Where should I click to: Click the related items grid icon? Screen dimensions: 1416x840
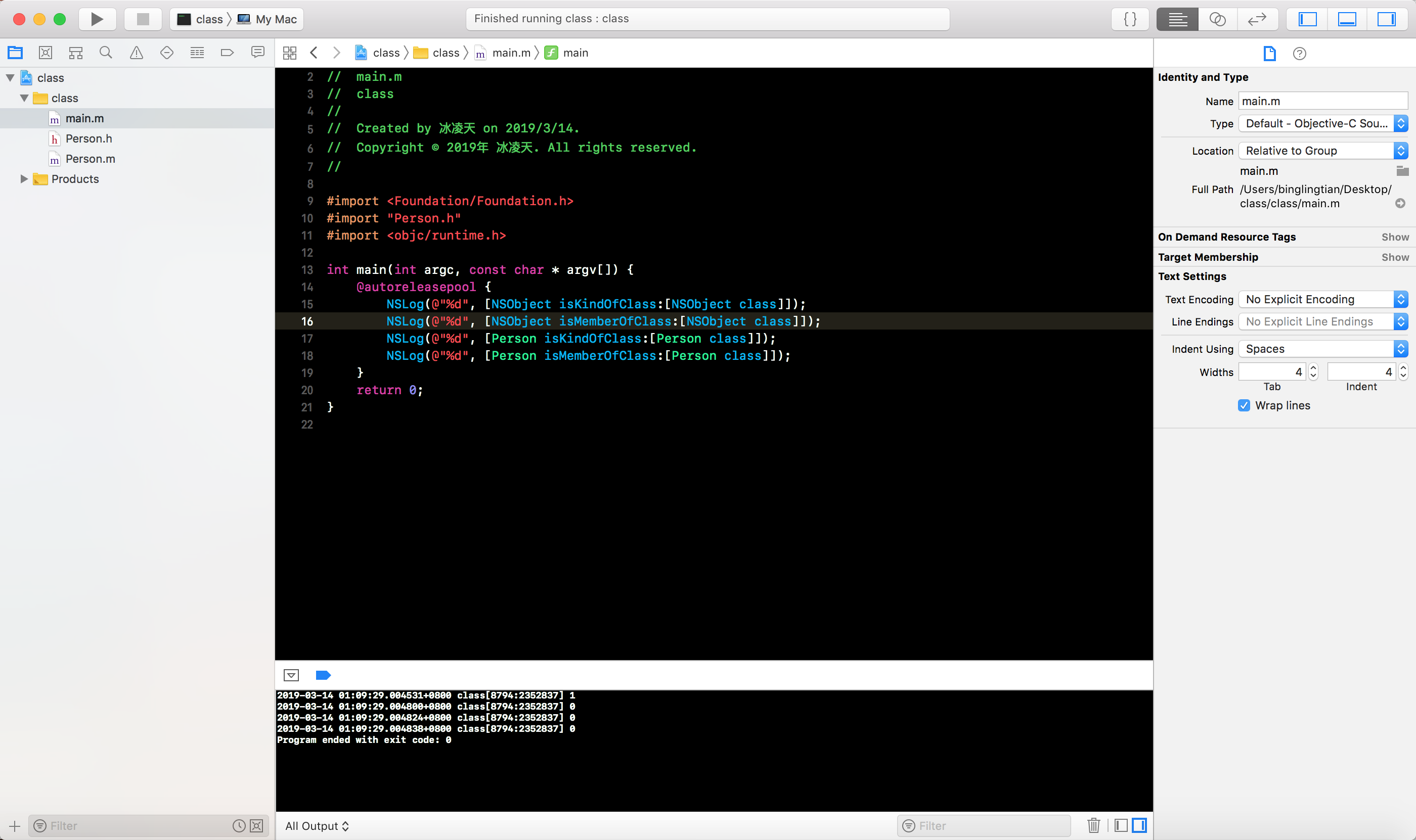point(289,53)
